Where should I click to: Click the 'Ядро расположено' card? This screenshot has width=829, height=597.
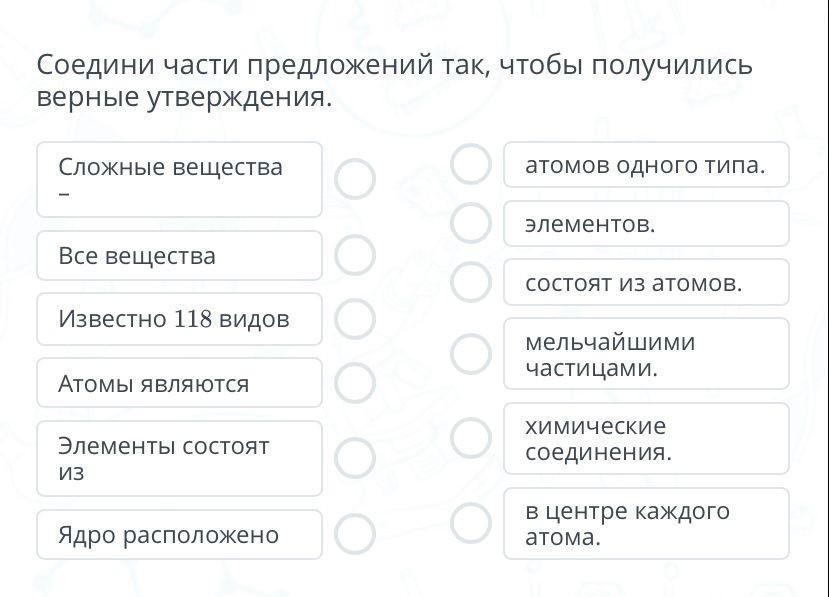(180, 534)
